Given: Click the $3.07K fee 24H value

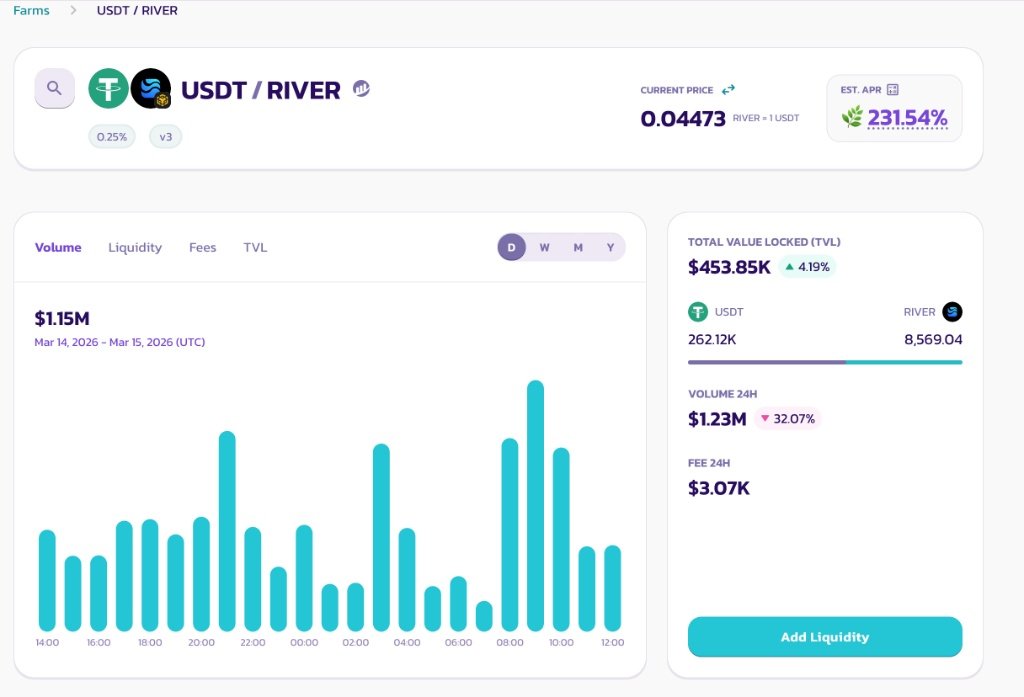Looking at the screenshot, I should point(719,488).
